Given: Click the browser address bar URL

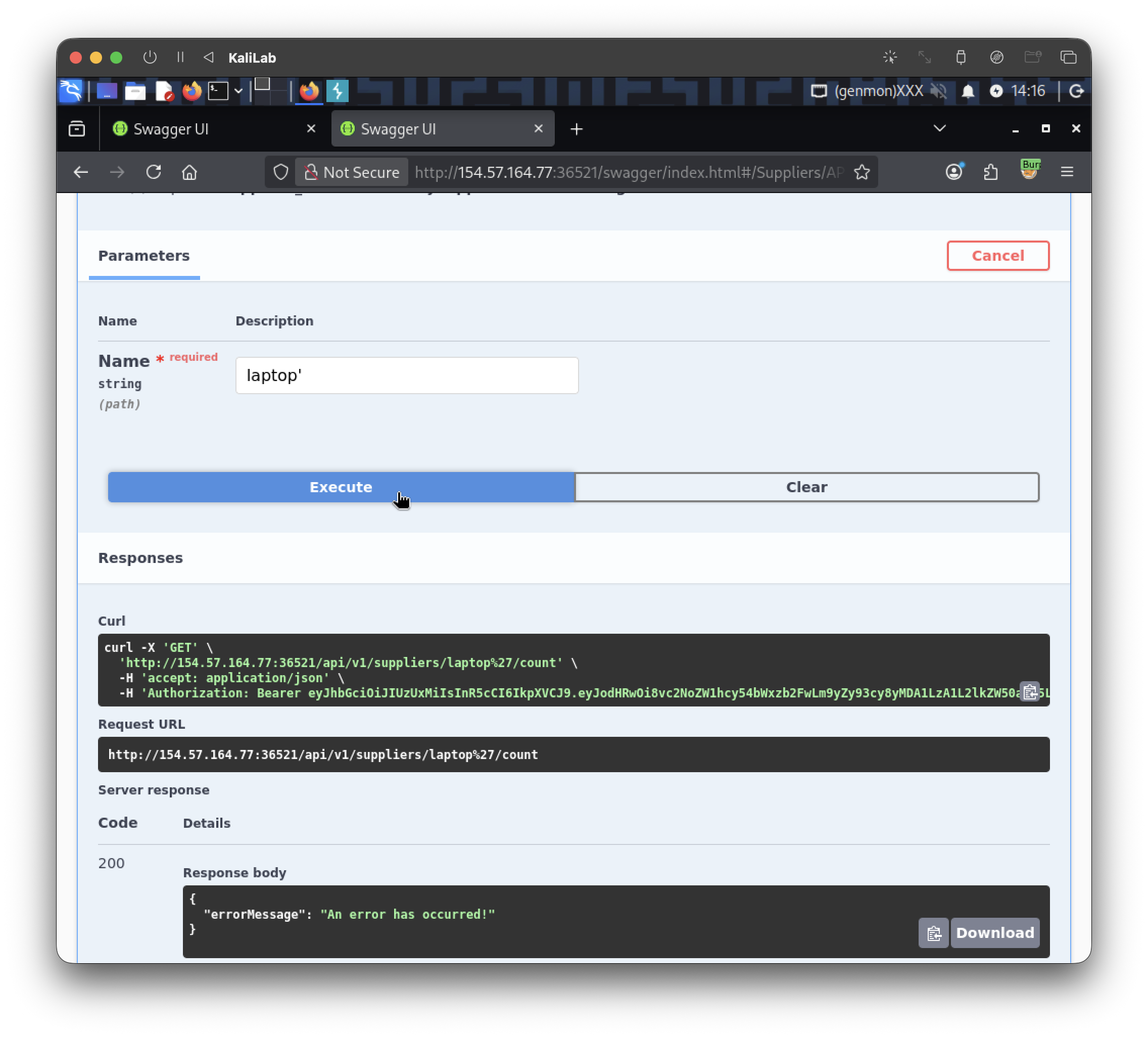Looking at the screenshot, I should coord(629,172).
